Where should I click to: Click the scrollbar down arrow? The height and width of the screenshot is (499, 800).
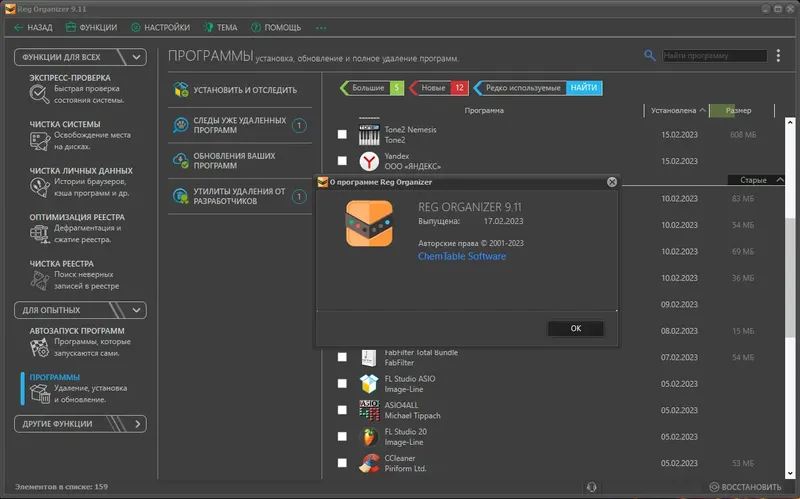[x=790, y=473]
